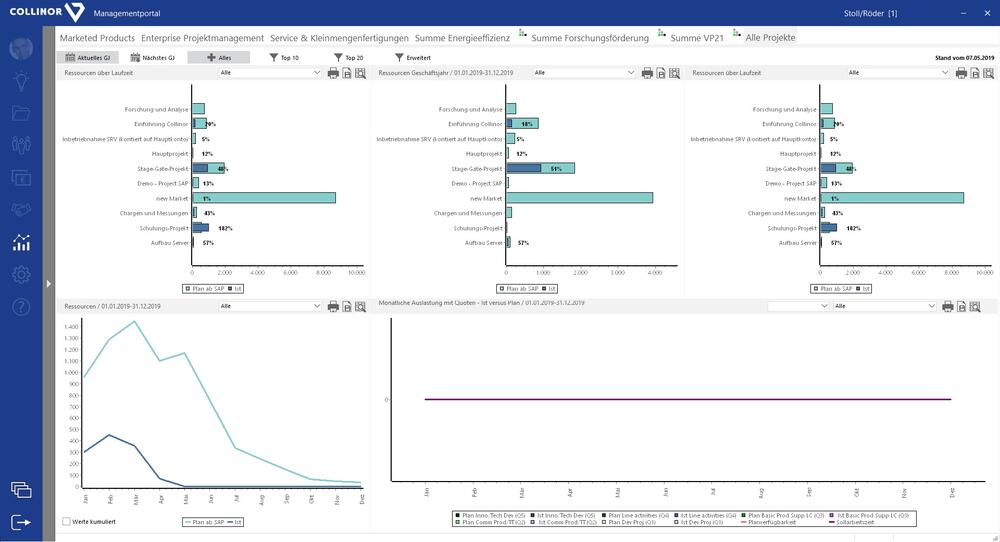Click the Plan ab SAP legend swatch in line chart

[x=187, y=522]
